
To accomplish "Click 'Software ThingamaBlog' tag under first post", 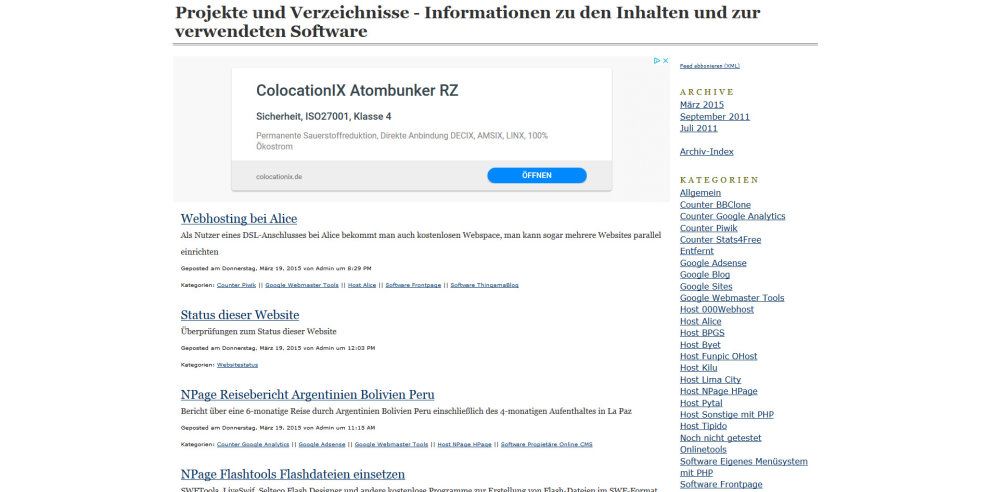I will [484, 285].
